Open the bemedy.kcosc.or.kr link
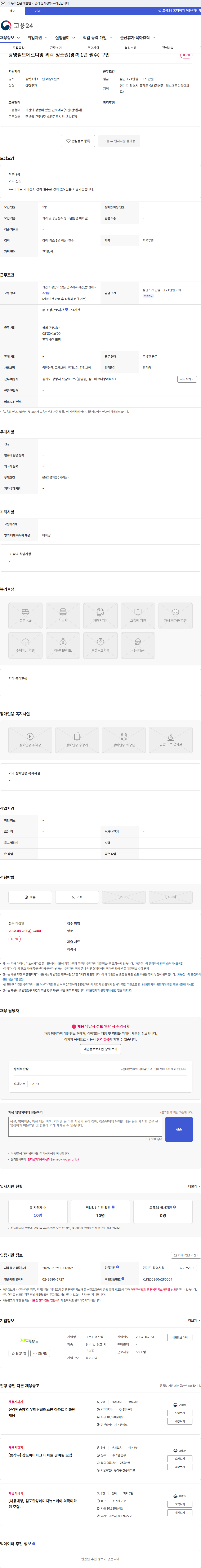Screen dimensions: 201x1568 53,1160
